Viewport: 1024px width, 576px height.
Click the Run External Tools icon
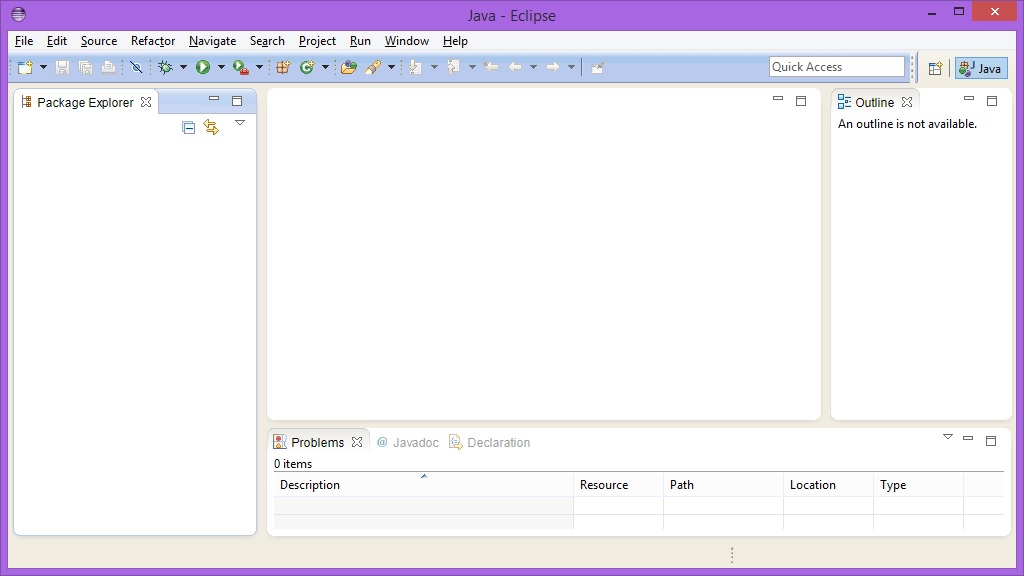click(x=241, y=67)
